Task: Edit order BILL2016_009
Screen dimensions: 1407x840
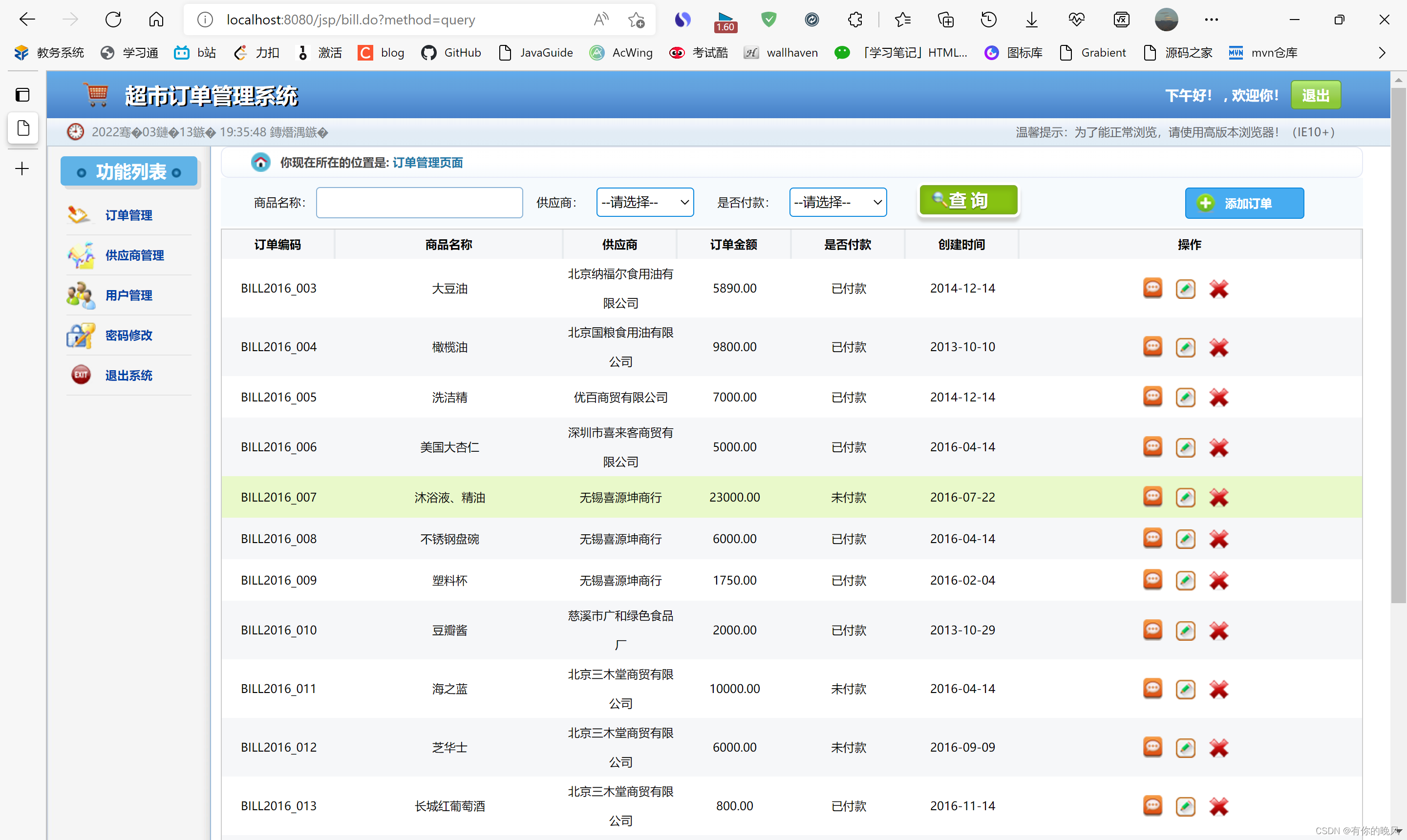Action: pos(1185,580)
